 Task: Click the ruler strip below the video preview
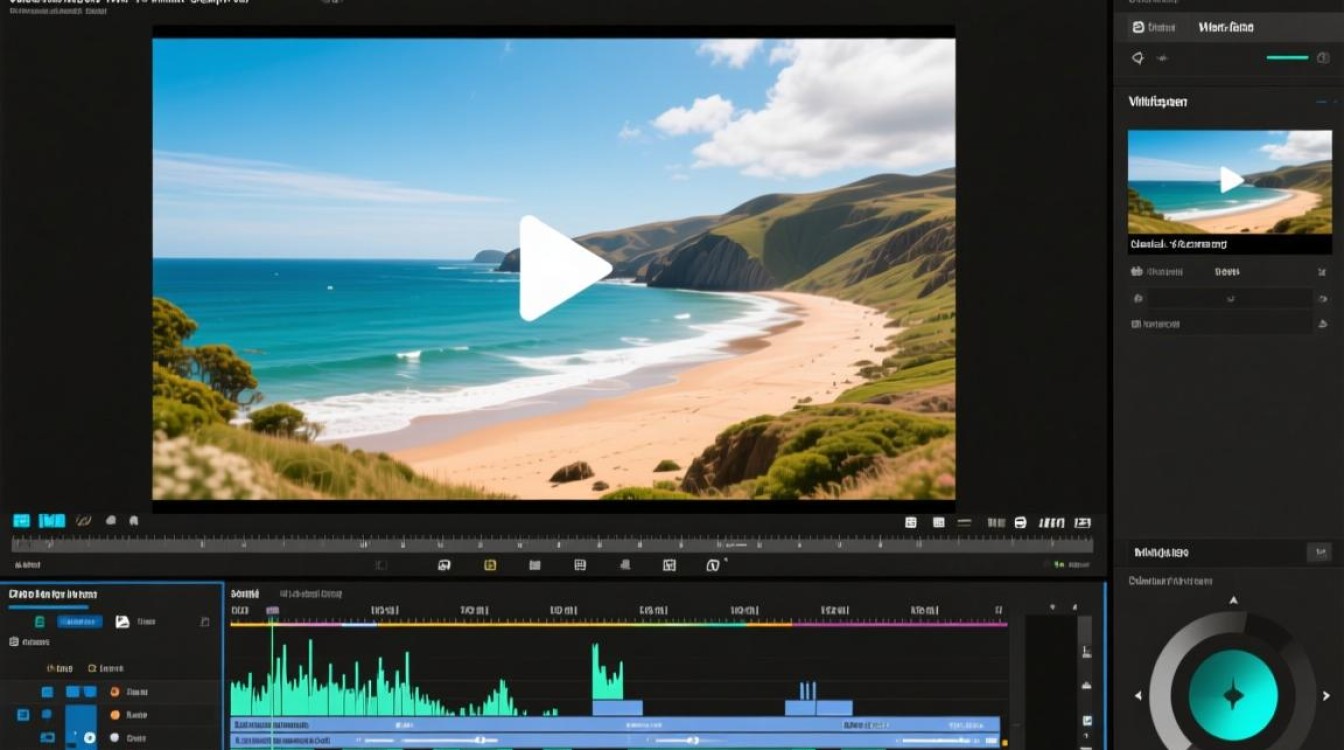[552, 545]
